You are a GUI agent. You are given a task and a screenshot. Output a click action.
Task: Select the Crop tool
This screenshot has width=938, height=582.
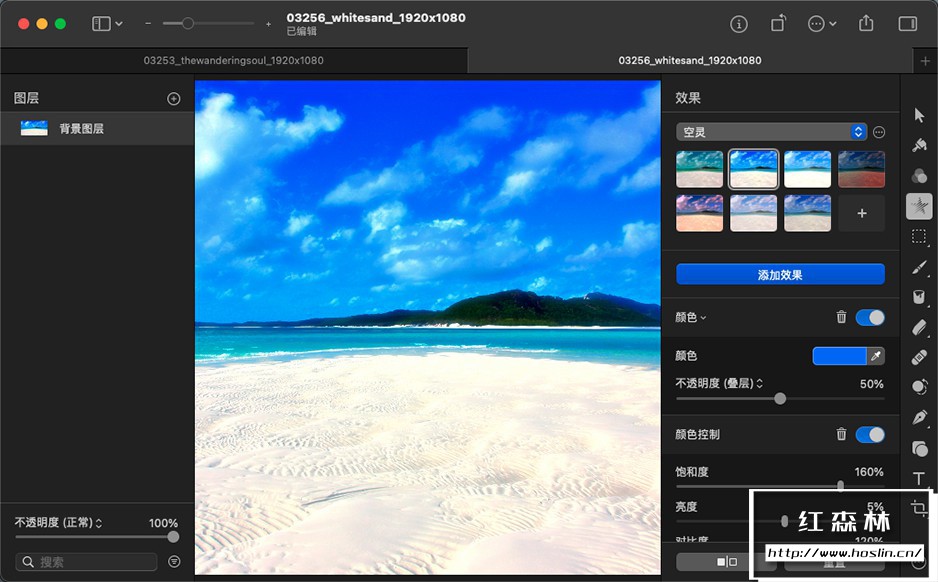tap(918, 508)
